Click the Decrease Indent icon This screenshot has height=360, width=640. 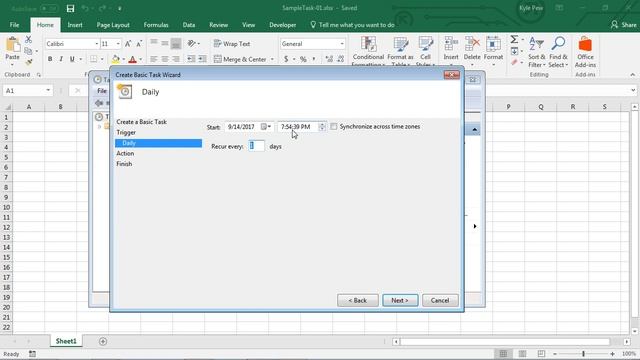[x=191, y=59]
